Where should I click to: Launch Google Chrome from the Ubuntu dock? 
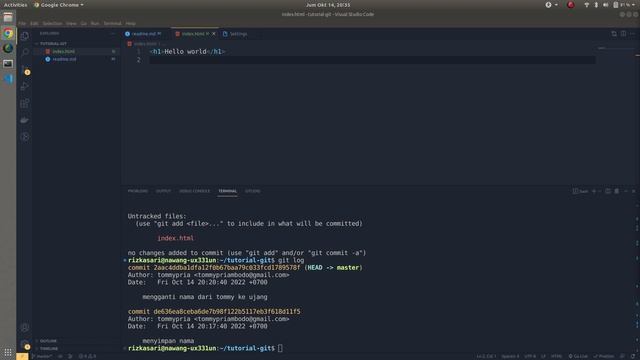coord(8,33)
